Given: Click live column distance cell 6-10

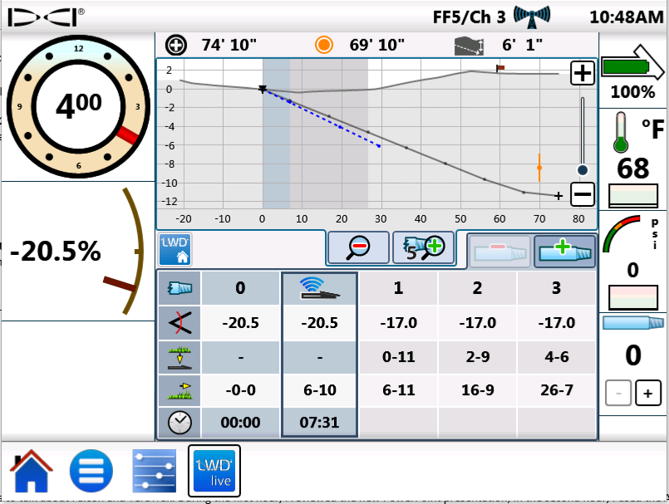Looking at the screenshot, I should pos(320,390).
